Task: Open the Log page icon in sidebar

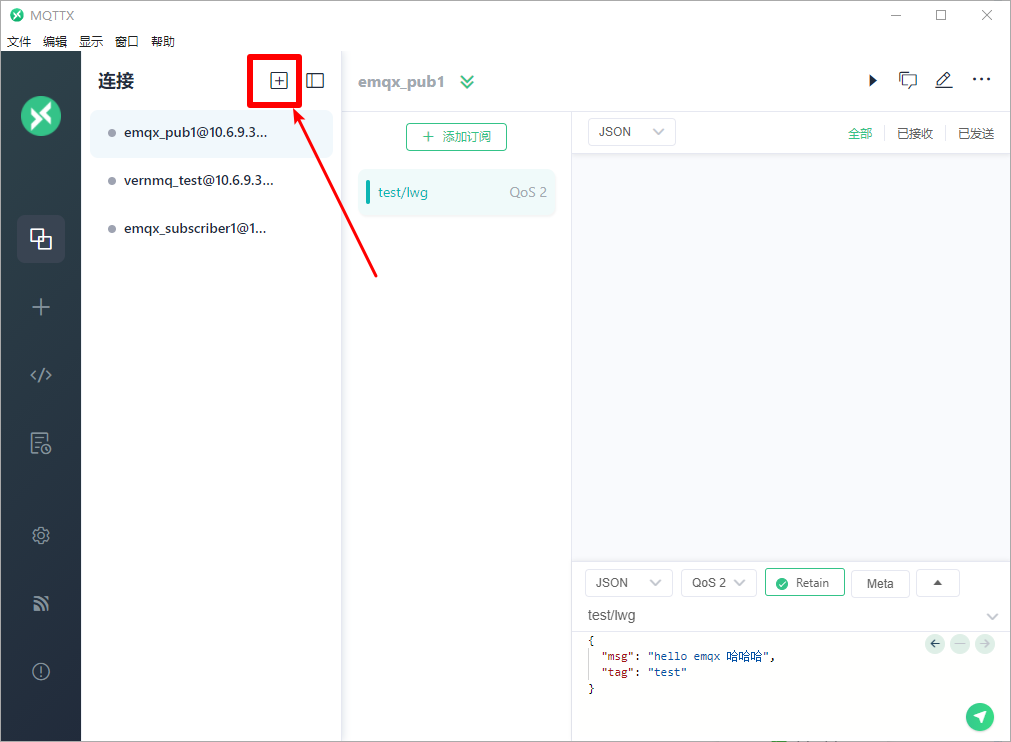Action: click(x=41, y=443)
